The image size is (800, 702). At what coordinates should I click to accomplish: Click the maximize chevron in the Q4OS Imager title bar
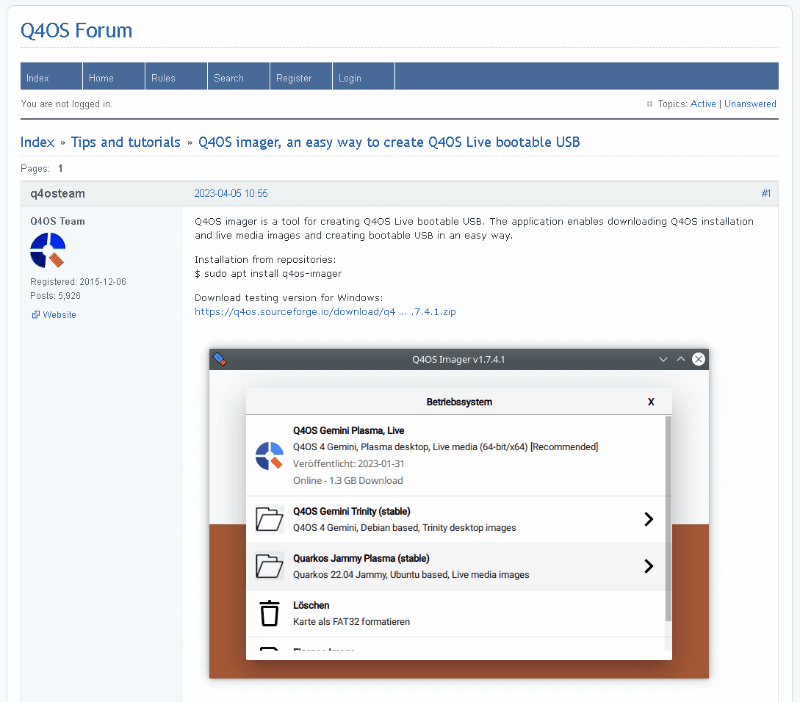681,359
